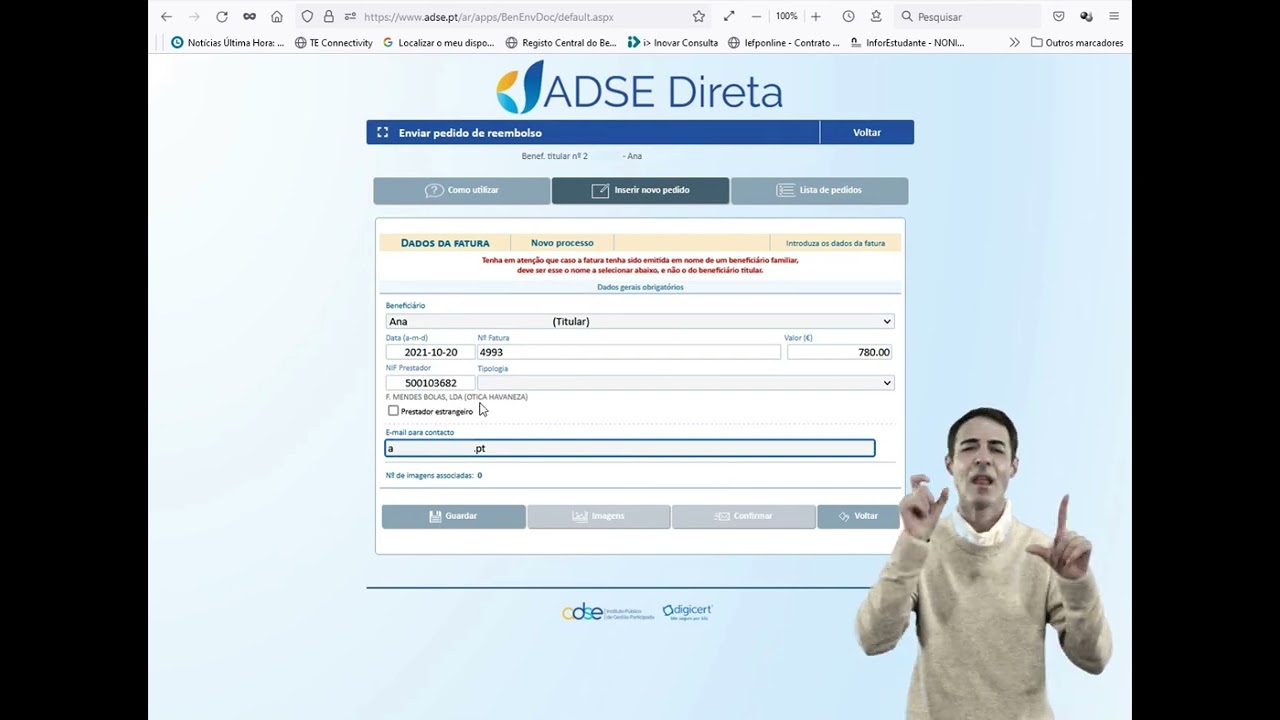Zoom in with plus icon

(x=816, y=17)
